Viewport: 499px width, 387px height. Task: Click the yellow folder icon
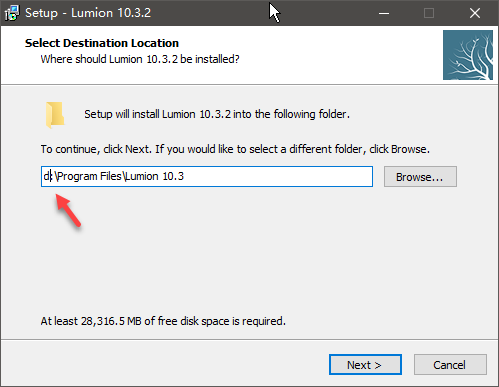(x=55, y=115)
